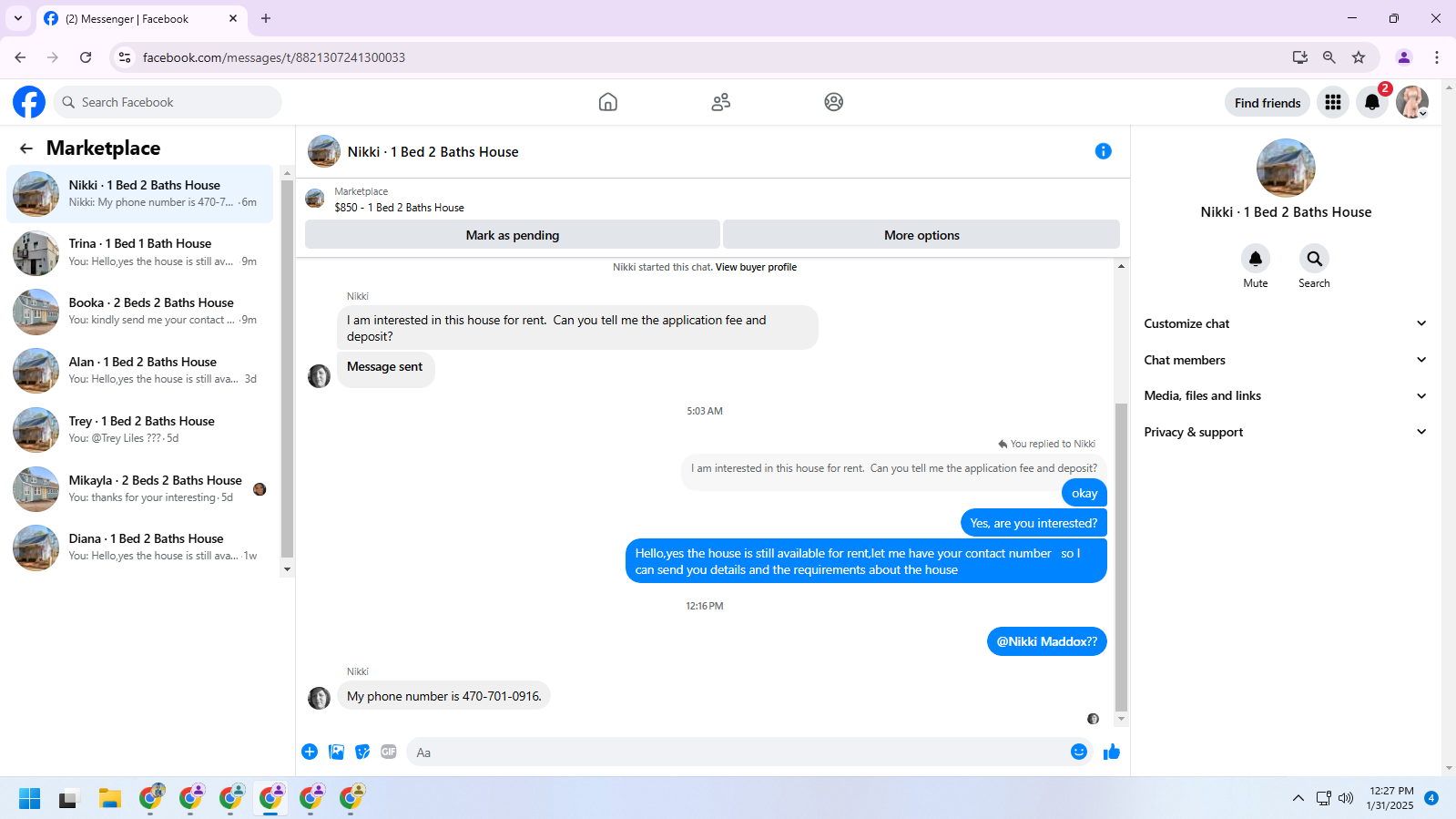
Task: Open the $850 listing thumbnail in header
Action: [x=315, y=199]
